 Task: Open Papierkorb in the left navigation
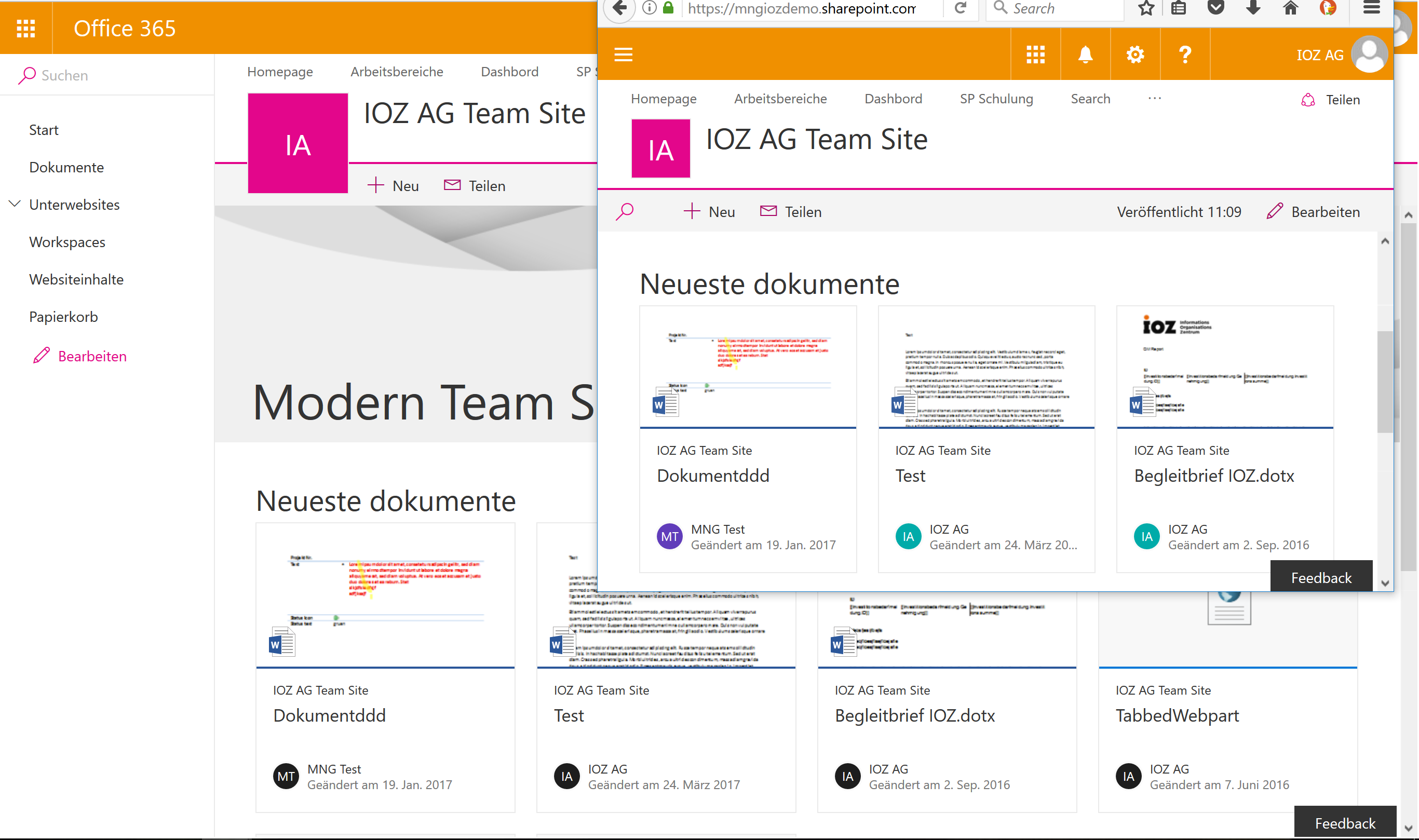[x=63, y=317]
